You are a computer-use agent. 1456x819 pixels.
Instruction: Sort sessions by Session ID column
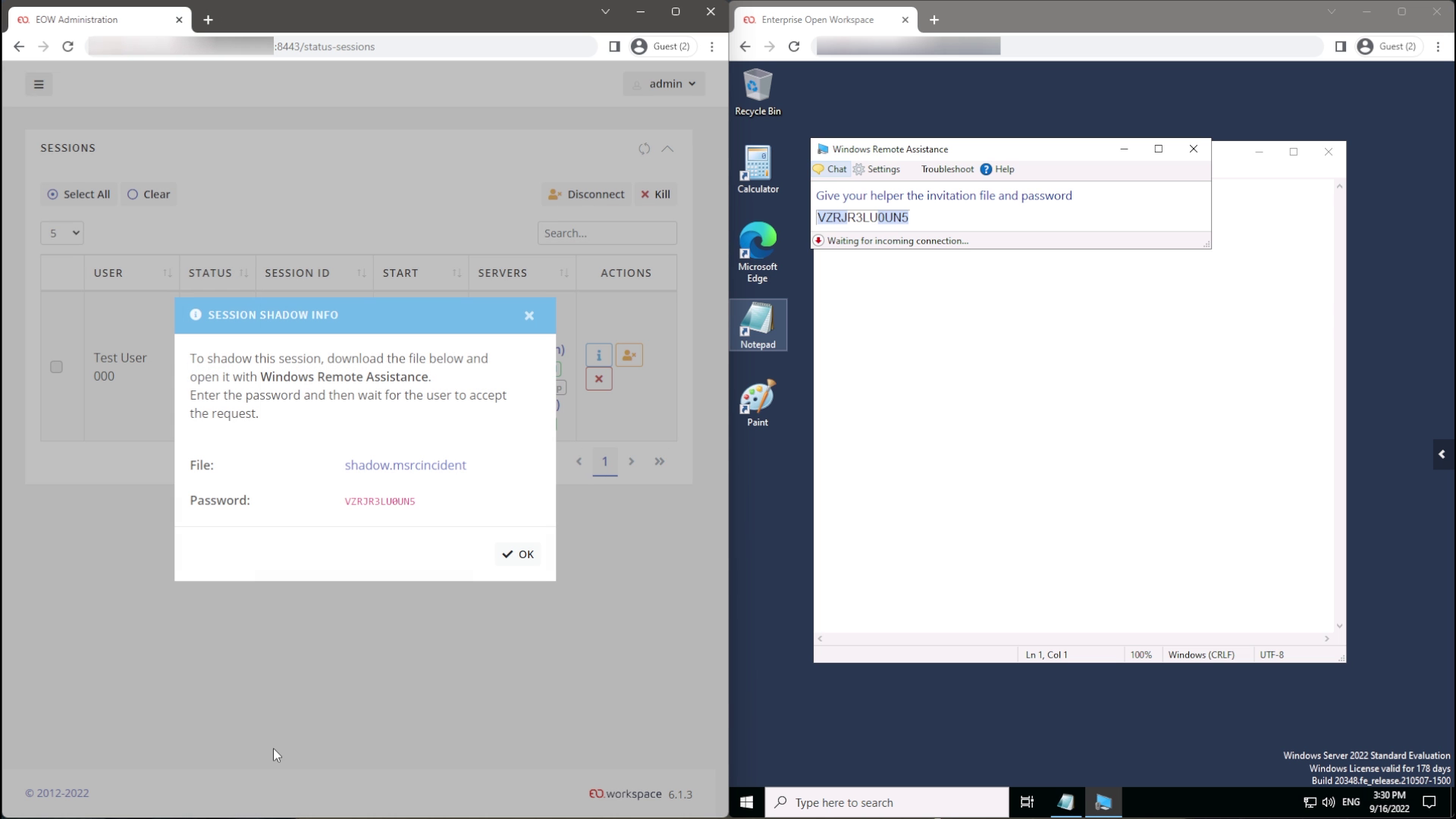click(x=315, y=273)
